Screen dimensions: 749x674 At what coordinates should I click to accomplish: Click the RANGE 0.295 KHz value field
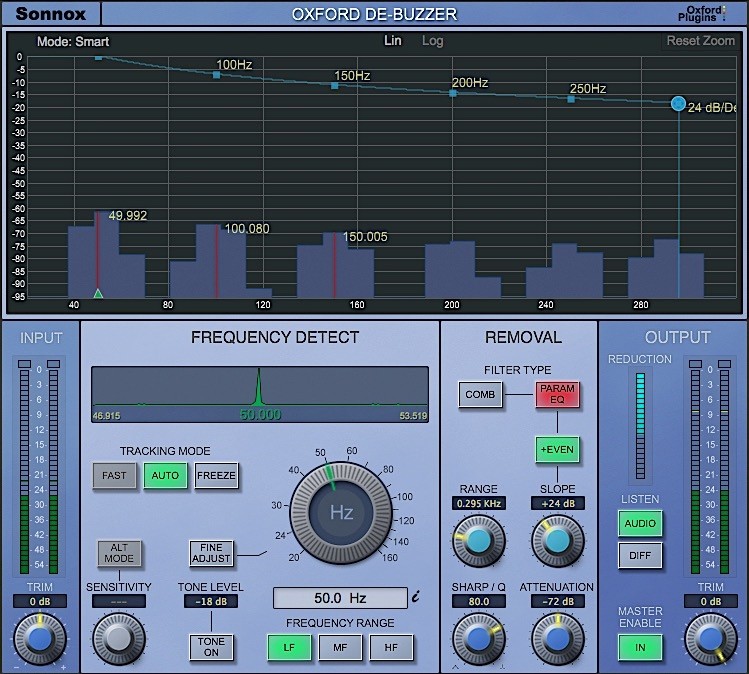(x=479, y=503)
